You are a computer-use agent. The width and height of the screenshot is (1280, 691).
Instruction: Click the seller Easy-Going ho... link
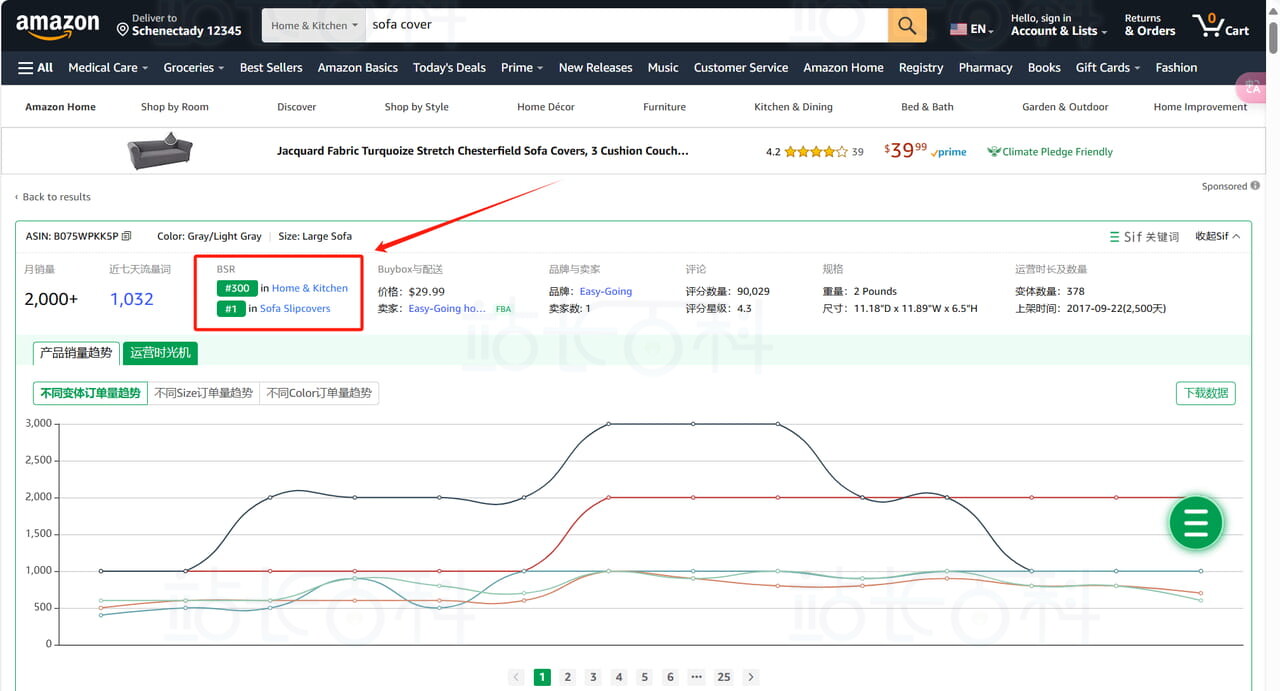[x=447, y=309]
